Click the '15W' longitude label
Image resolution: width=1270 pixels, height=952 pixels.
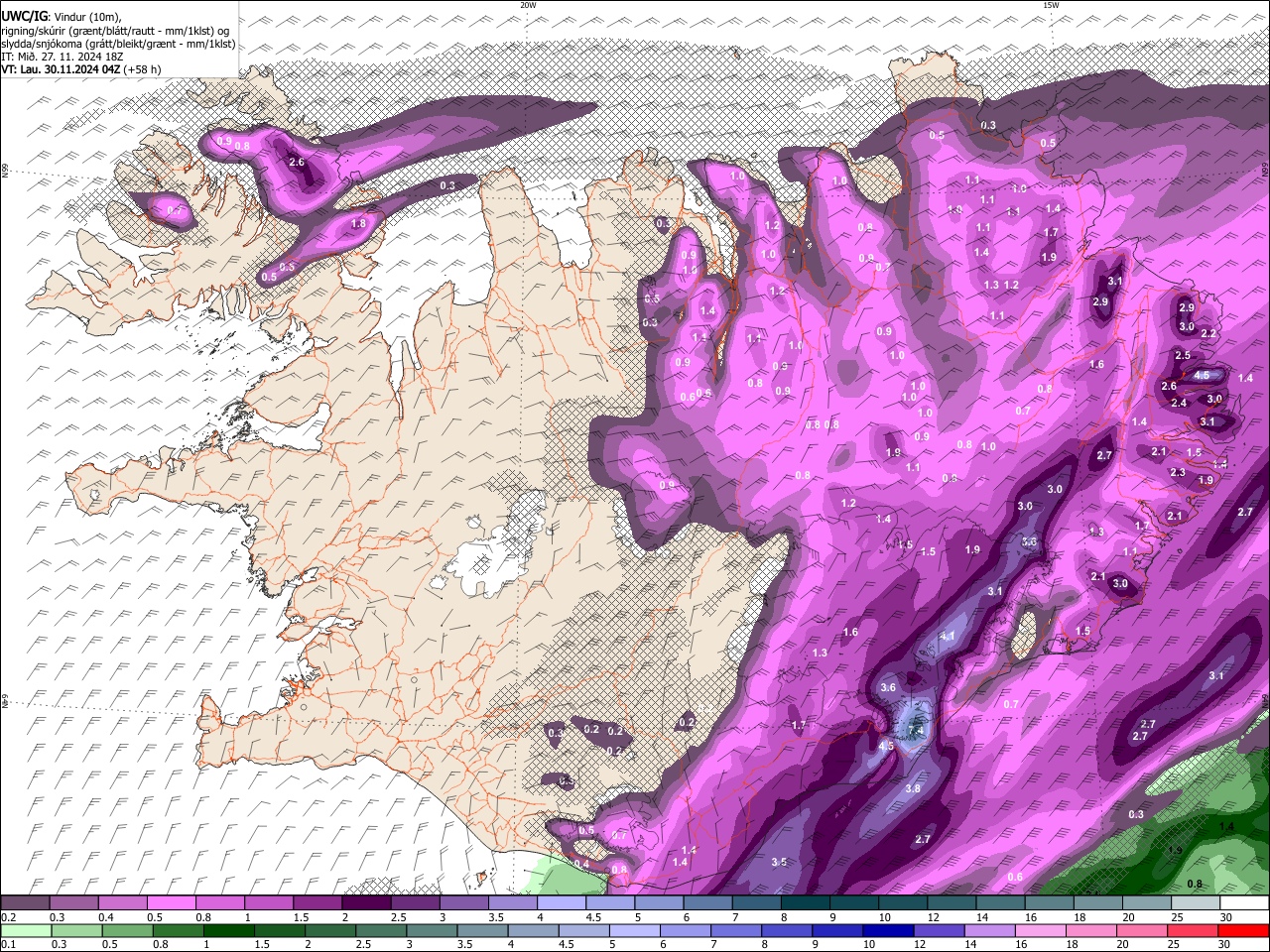(1051, 5)
